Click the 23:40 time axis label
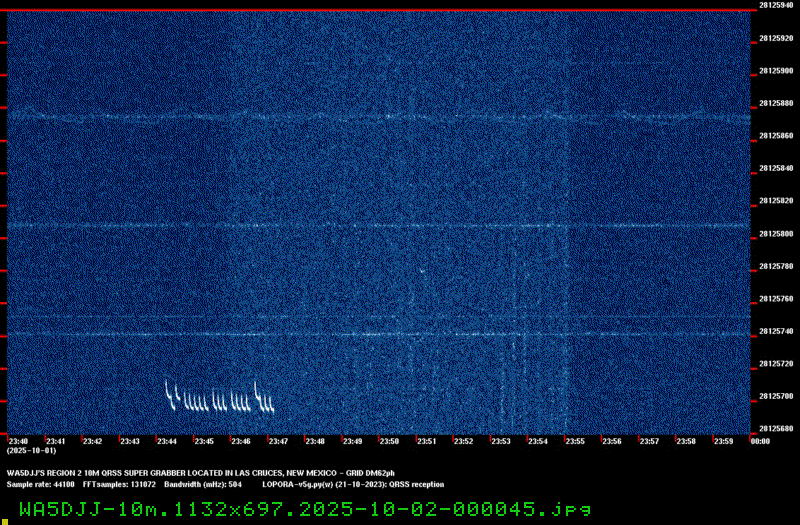The width and height of the screenshot is (800, 525). pos(18,441)
